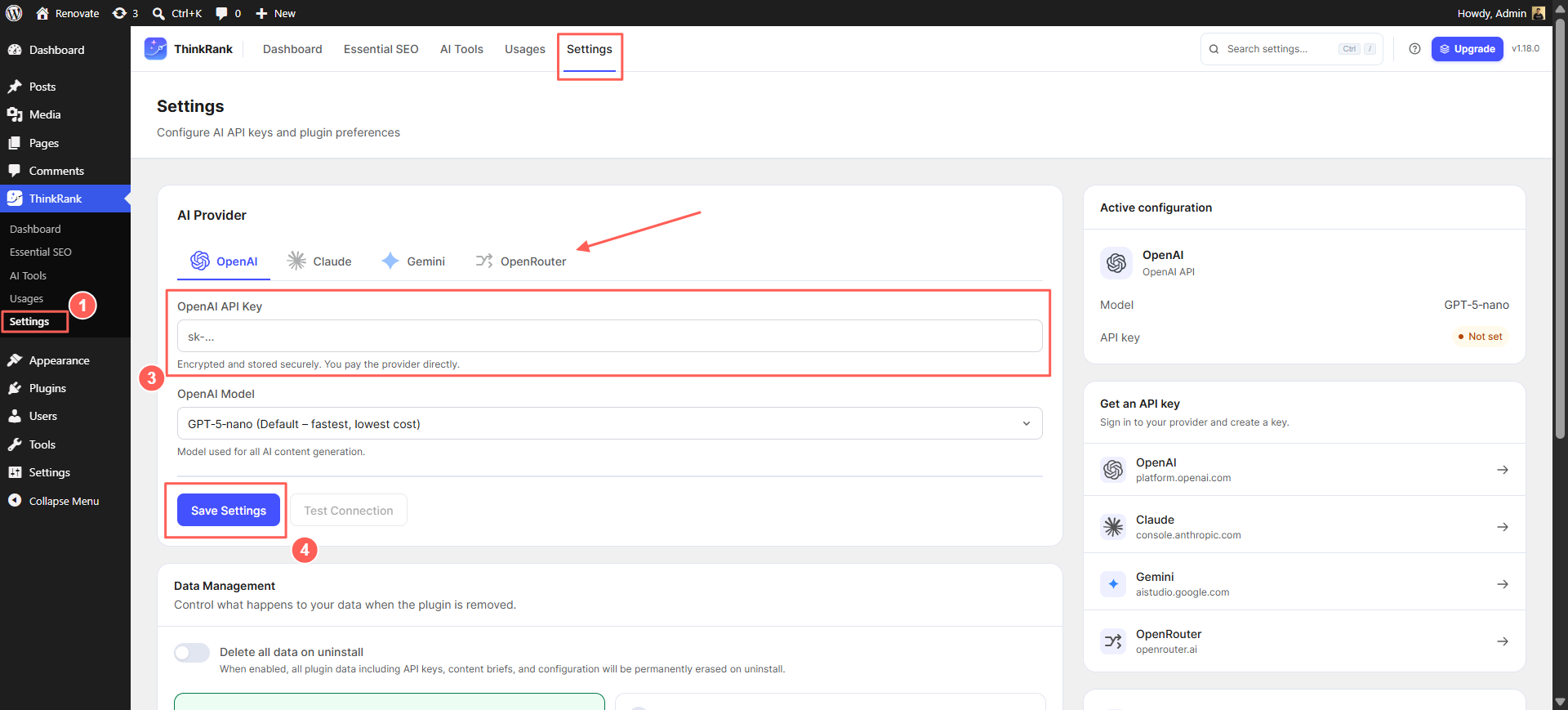Click the Upgrade button
Viewport: 1568px width, 710px height.
point(1467,49)
